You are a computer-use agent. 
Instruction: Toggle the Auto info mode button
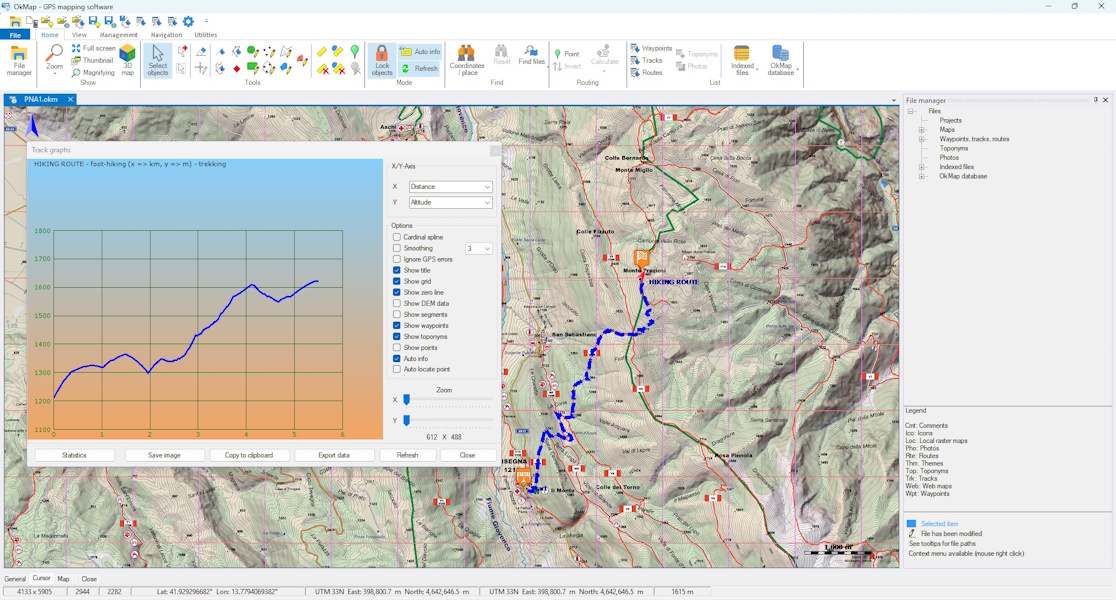pyautogui.click(x=420, y=51)
